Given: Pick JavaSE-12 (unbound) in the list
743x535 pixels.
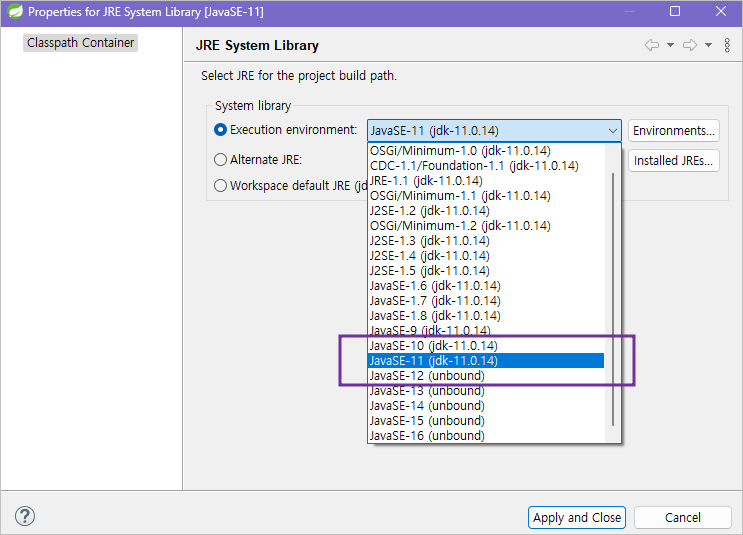Looking at the screenshot, I should click(486, 376).
